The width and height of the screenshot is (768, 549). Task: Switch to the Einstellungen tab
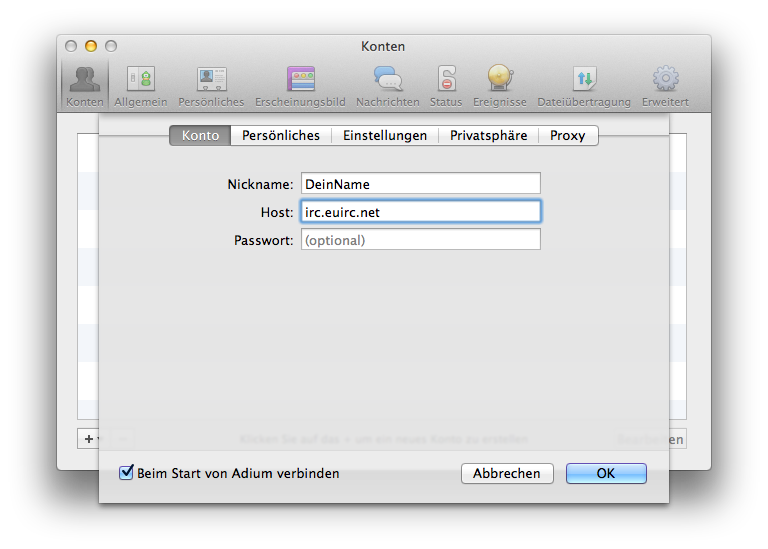(385, 135)
